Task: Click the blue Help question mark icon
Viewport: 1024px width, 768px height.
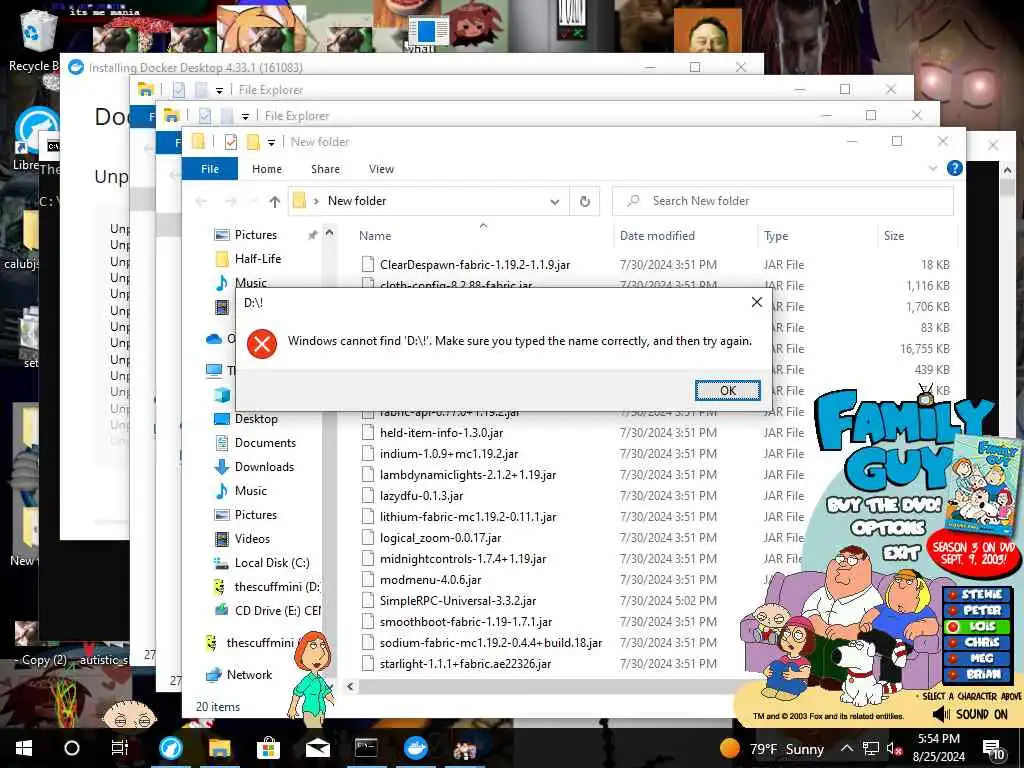Action: point(954,168)
